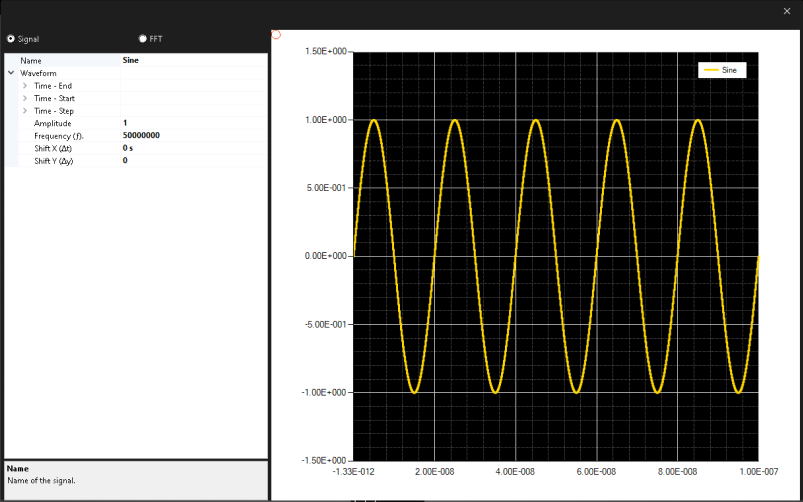
Task: Click the -1.00E+000 y-axis label
Action: coord(324,392)
